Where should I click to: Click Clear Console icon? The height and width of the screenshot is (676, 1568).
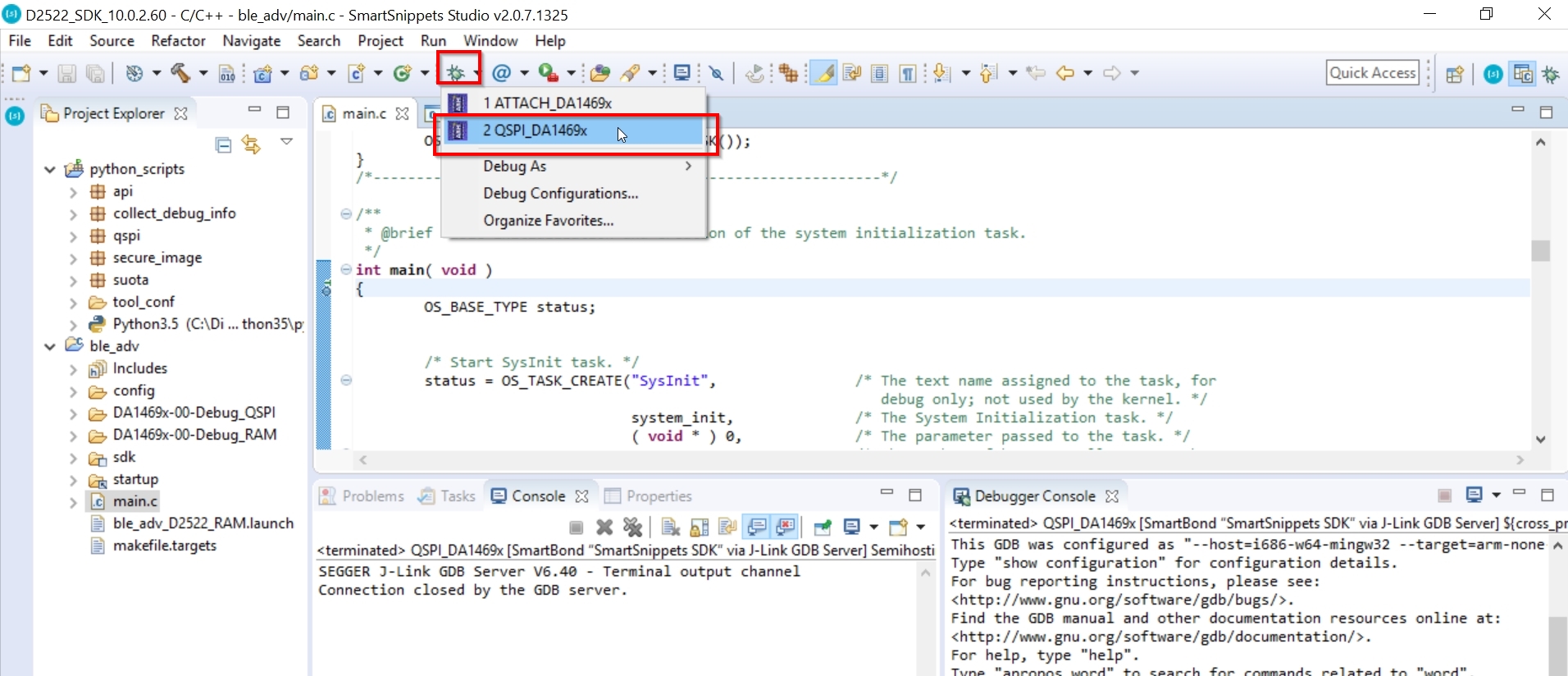[x=671, y=527]
